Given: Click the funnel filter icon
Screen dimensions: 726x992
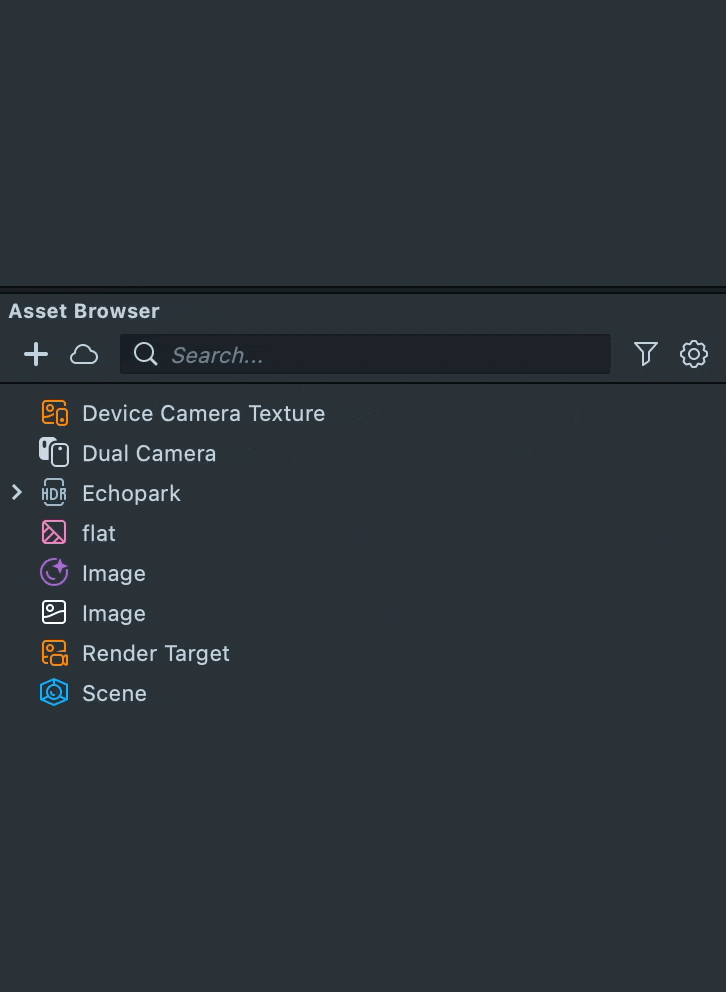Looking at the screenshot, I should (646, 354).
